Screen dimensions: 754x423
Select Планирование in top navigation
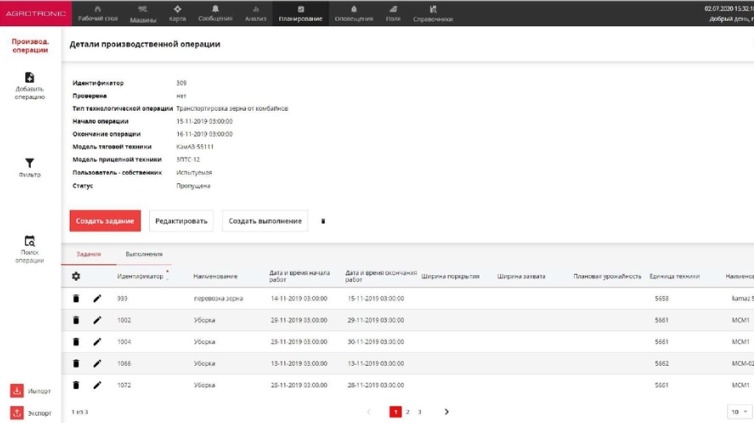(x=301, y=13)
